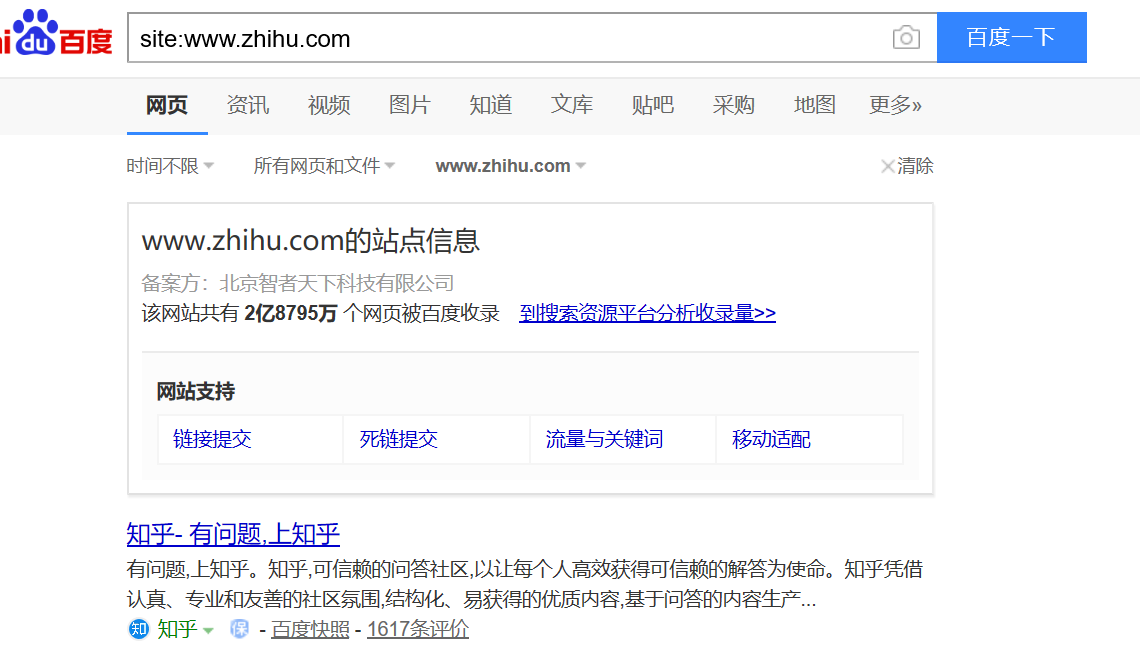Open the 百度快照 cached link
Screen dimensions: 1140x659
pyautogui.click(x=310, y=629)
